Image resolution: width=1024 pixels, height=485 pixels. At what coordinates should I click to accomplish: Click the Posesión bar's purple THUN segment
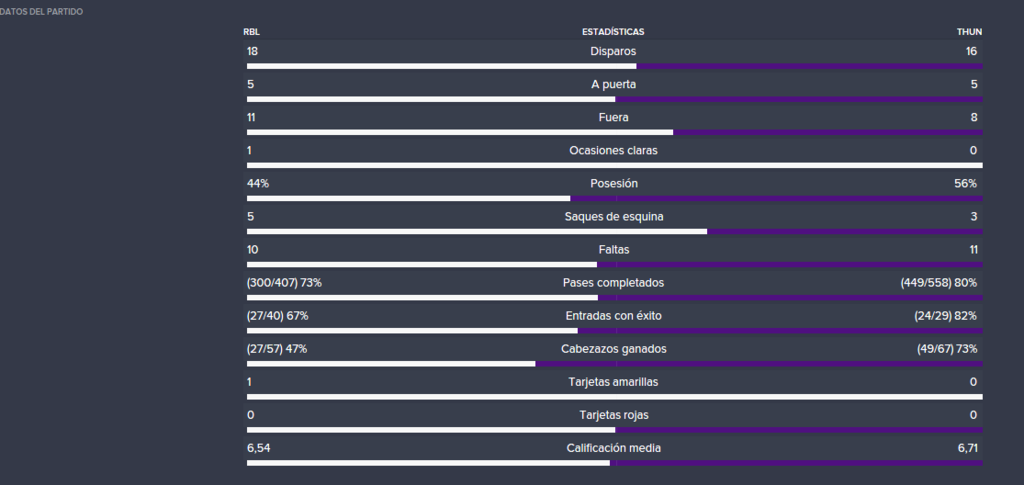pos(776,198)
